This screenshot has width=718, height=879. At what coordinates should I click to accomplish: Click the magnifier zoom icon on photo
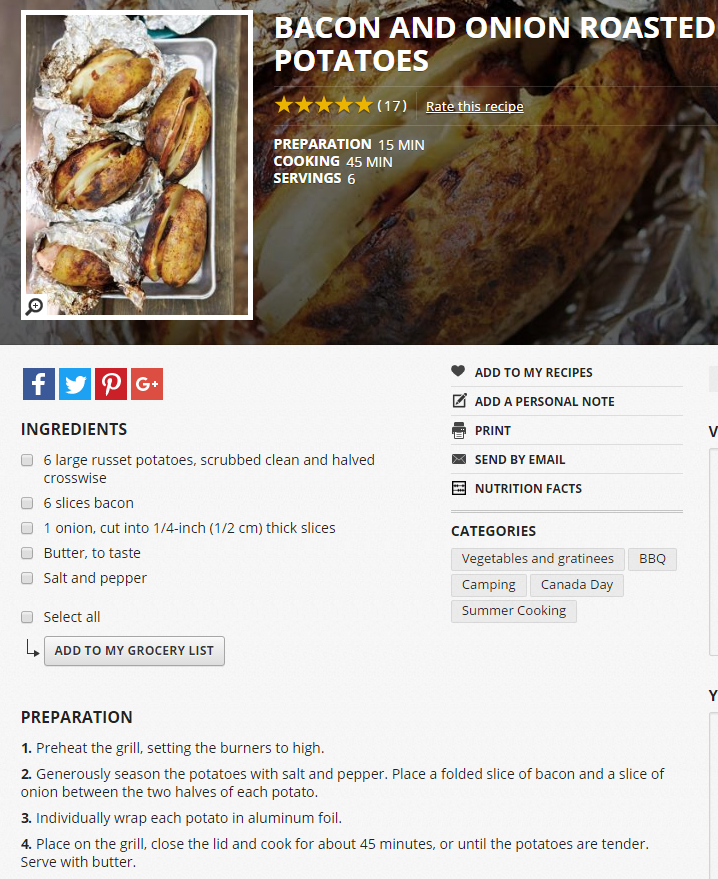34,307
